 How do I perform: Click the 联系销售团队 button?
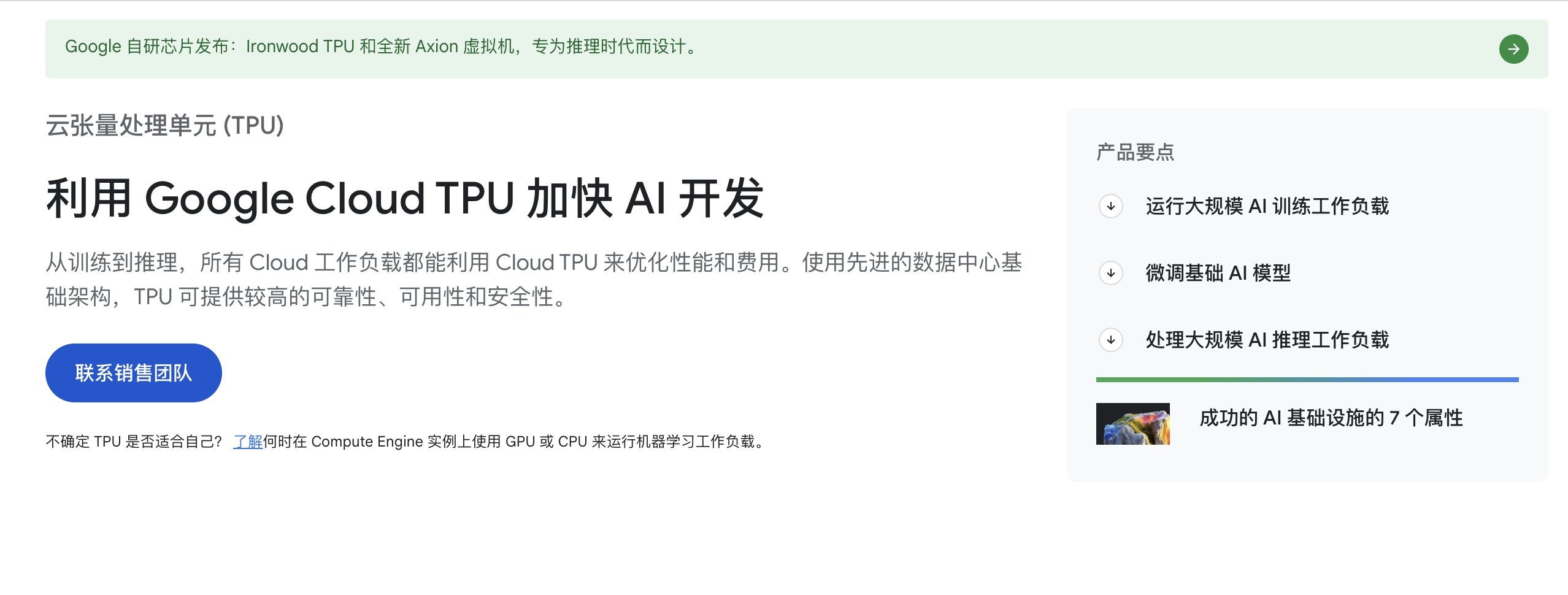coord(134,373)
